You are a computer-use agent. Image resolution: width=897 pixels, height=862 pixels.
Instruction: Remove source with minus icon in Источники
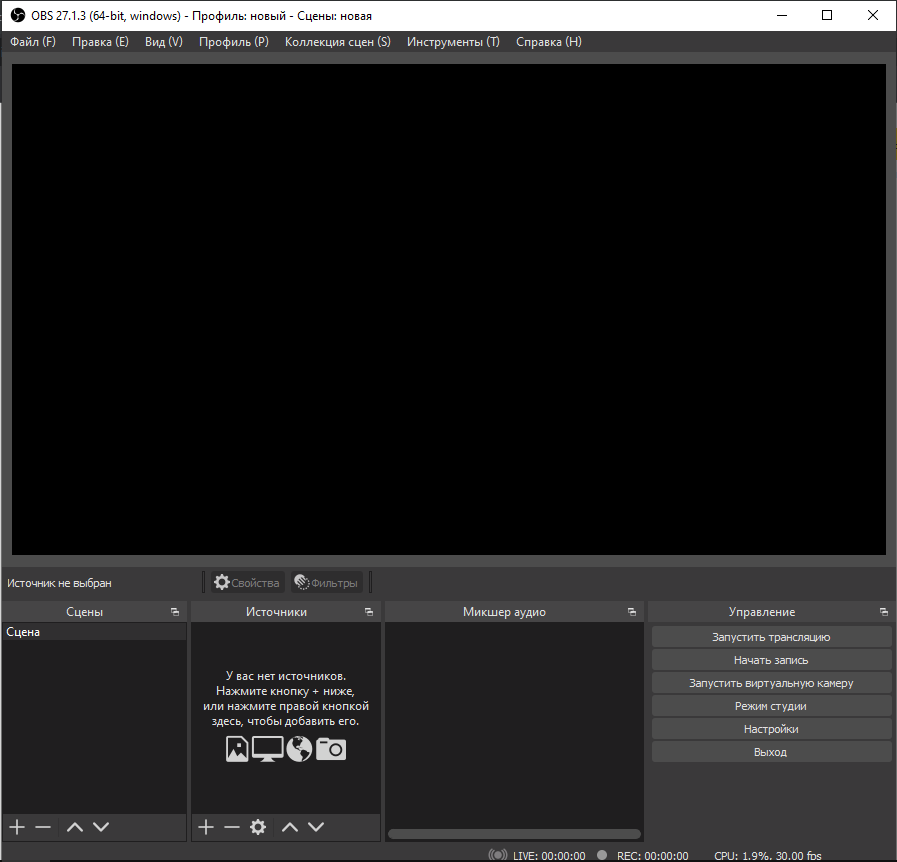coord(232,827)
